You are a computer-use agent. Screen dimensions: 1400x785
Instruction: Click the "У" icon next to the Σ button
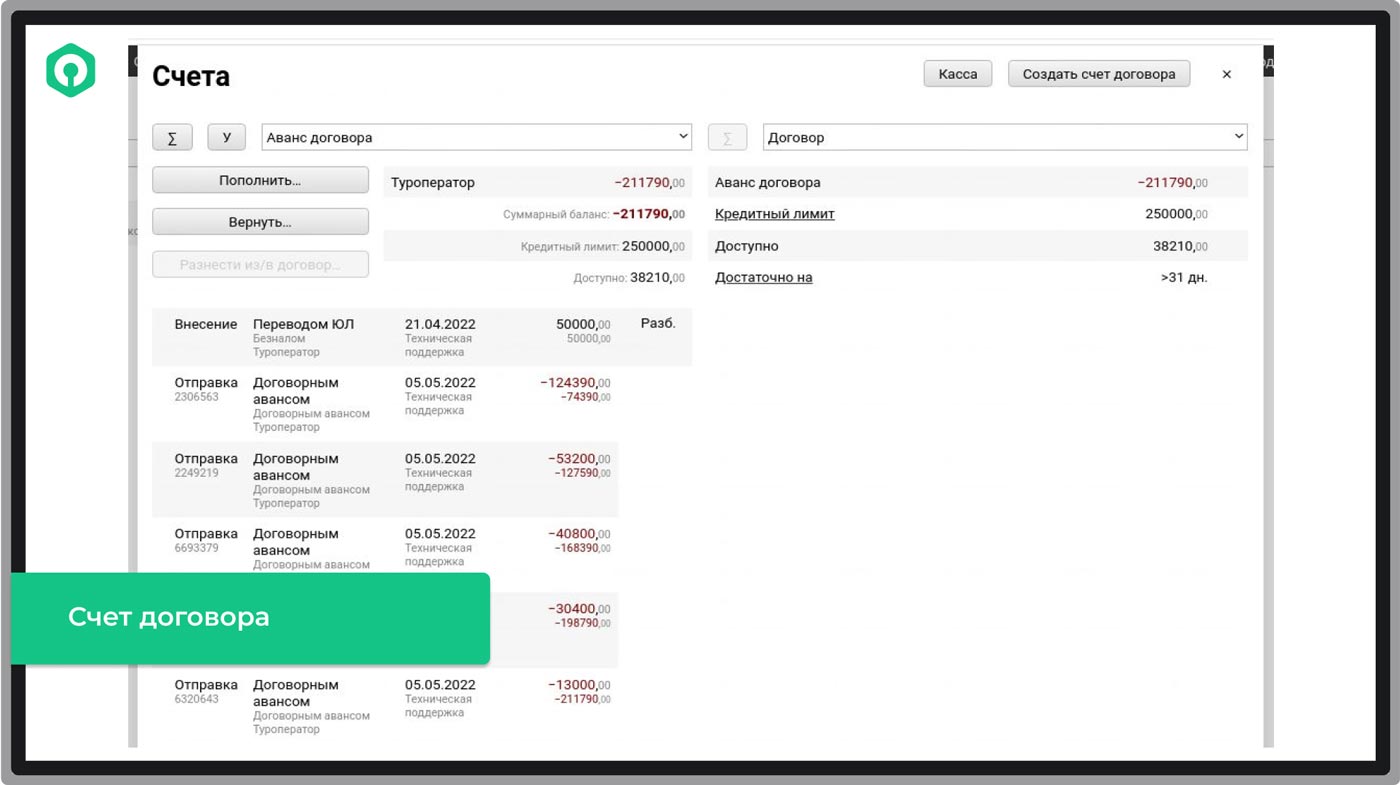(x=226, y=137)
